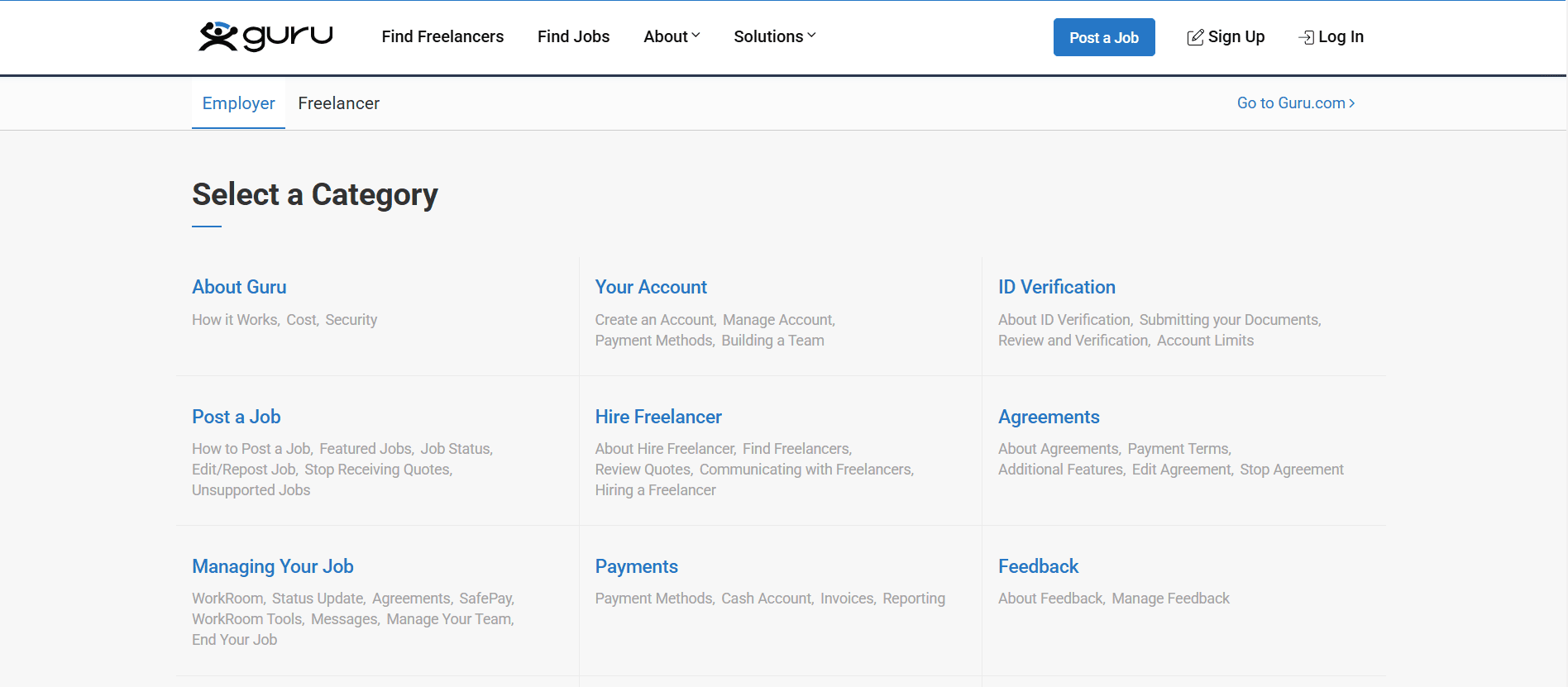Click the End Your Job topic
This screenshot has width=1568, height=687.
[x=234, y=640]
